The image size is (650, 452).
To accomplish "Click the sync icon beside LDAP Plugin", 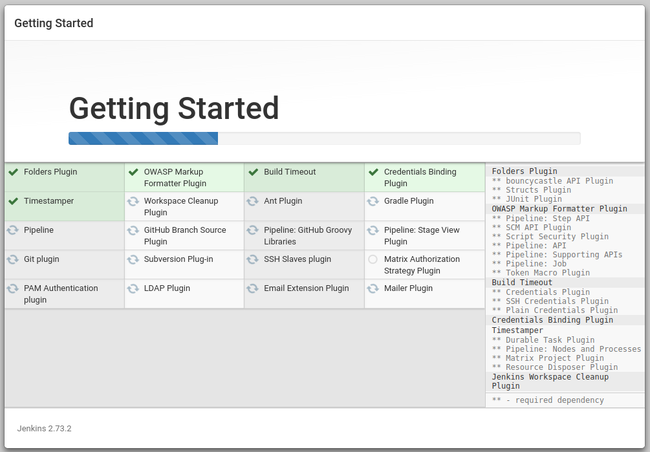I will pos(133,289).
